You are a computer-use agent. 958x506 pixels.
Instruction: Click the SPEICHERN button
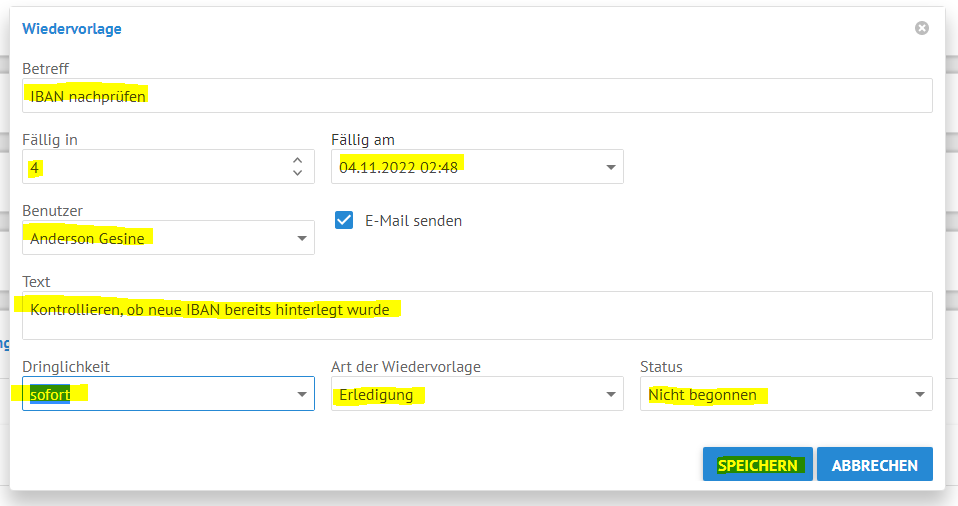[x=758, y=464]
